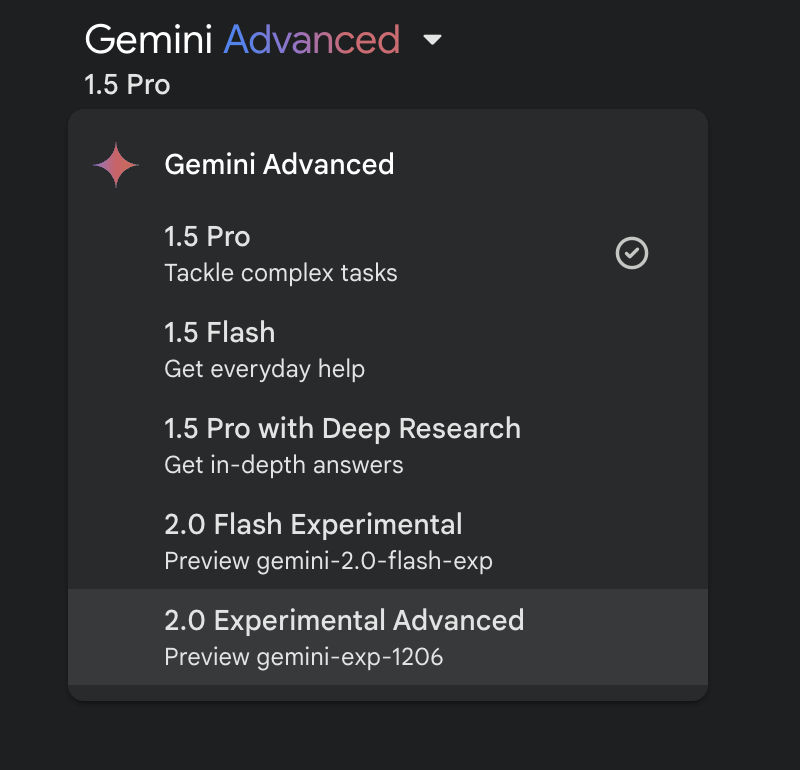Select 2.0 Experimental Advanced model
The image size is (800, 770).
344,620
